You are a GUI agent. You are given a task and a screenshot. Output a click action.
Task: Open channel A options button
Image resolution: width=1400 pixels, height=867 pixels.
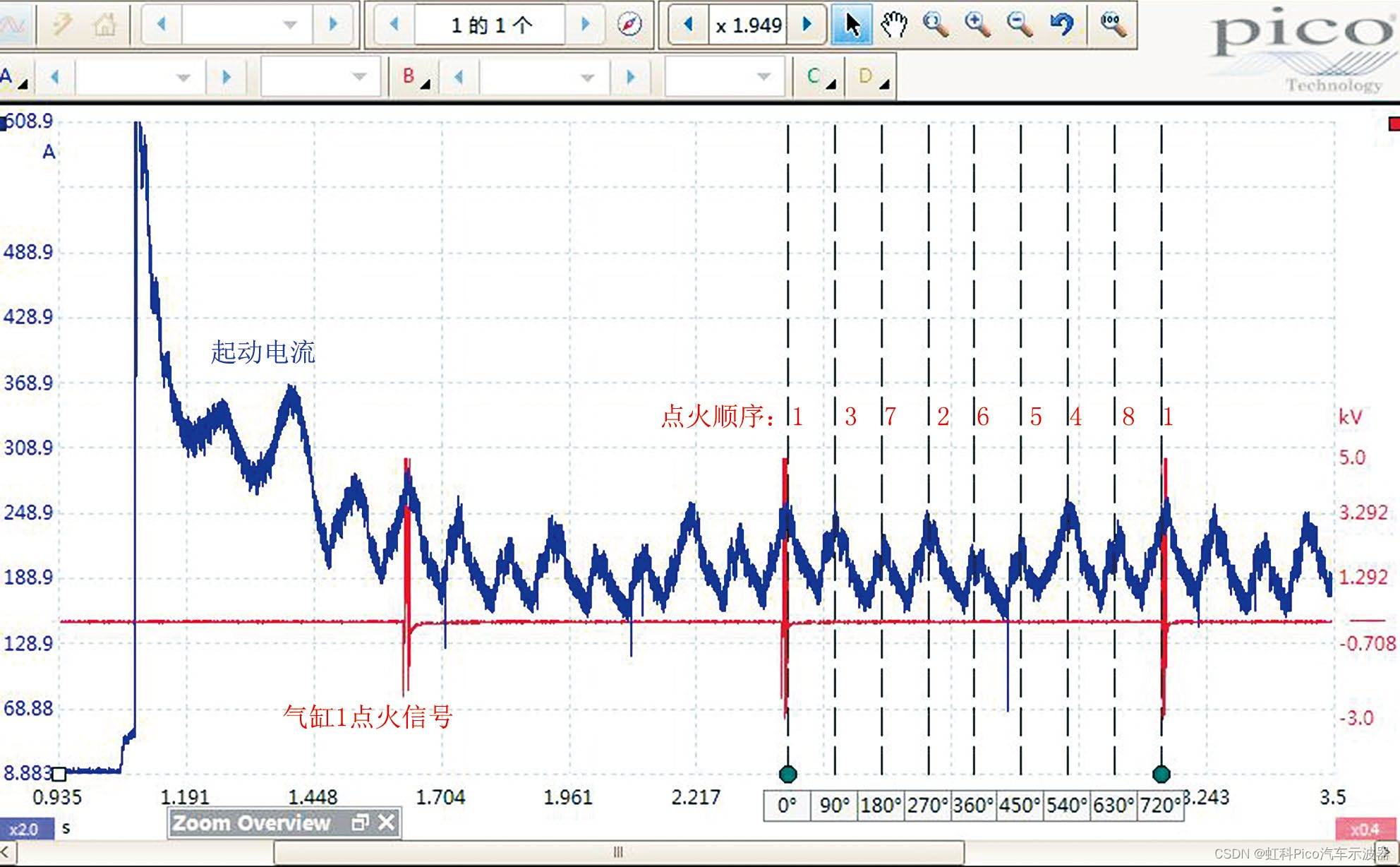point(14,77)
